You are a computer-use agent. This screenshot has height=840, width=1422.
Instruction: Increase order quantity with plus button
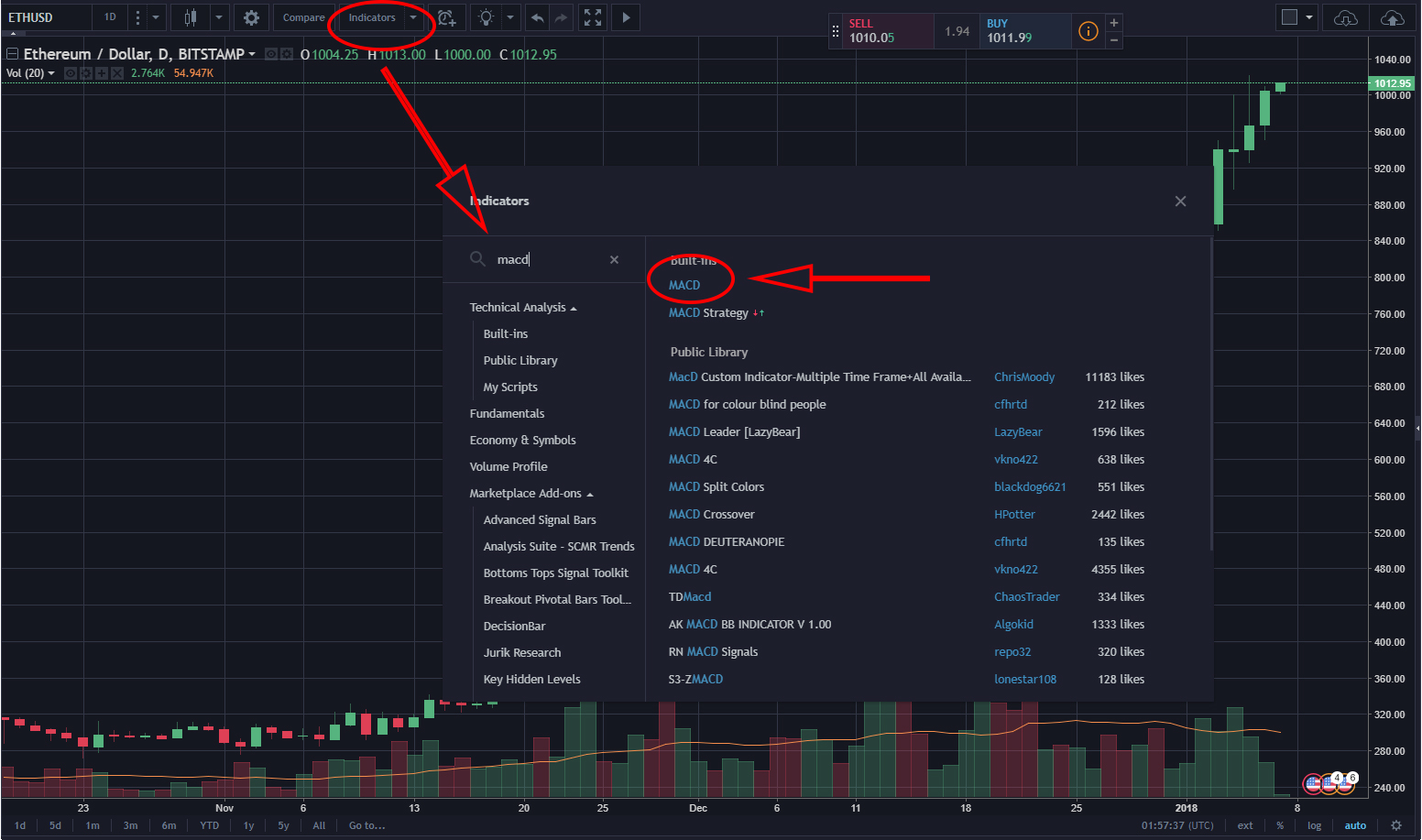click(1114, 23)
